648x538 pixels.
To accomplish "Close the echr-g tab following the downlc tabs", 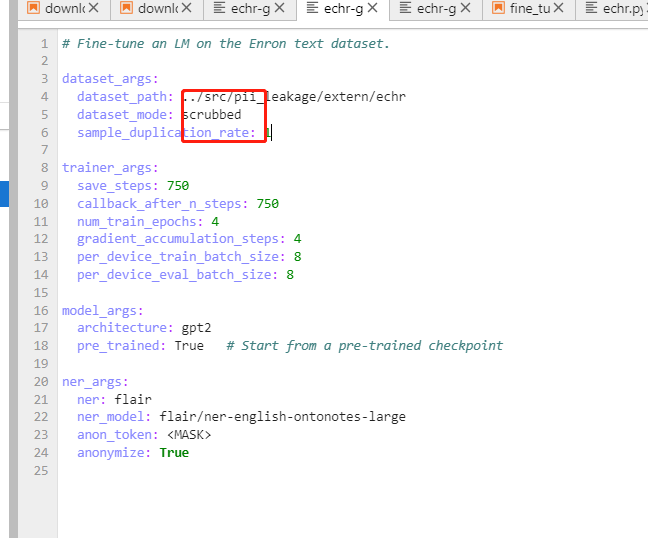I will click(280, 7).
